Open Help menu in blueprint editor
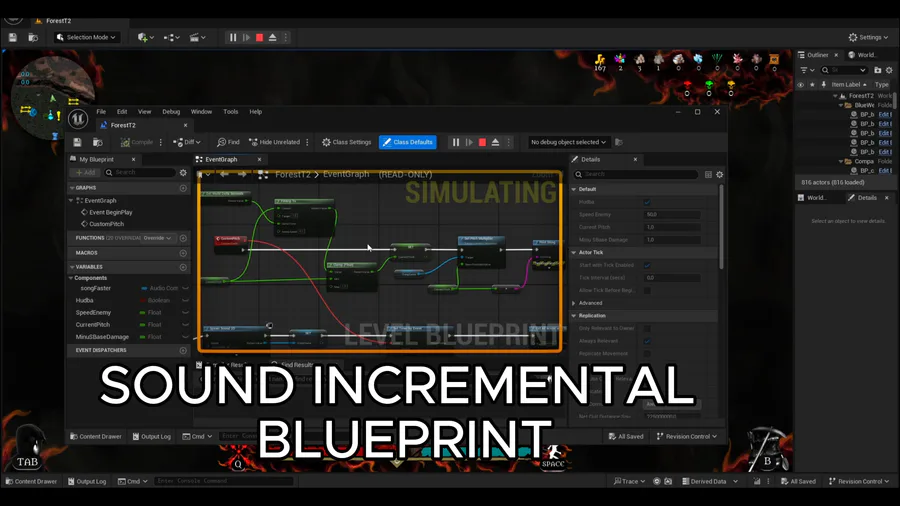The height and width of the screenshot is (506, 900). tap(255, 112)
